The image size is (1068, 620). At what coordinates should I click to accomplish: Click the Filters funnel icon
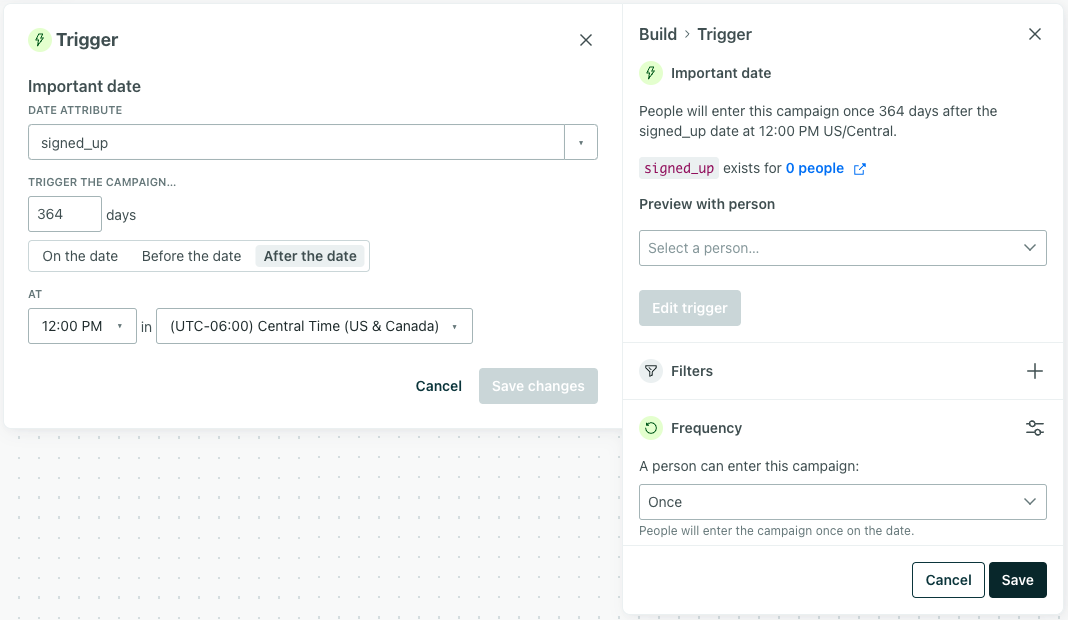pyautogui.click(x=651, y=371)
